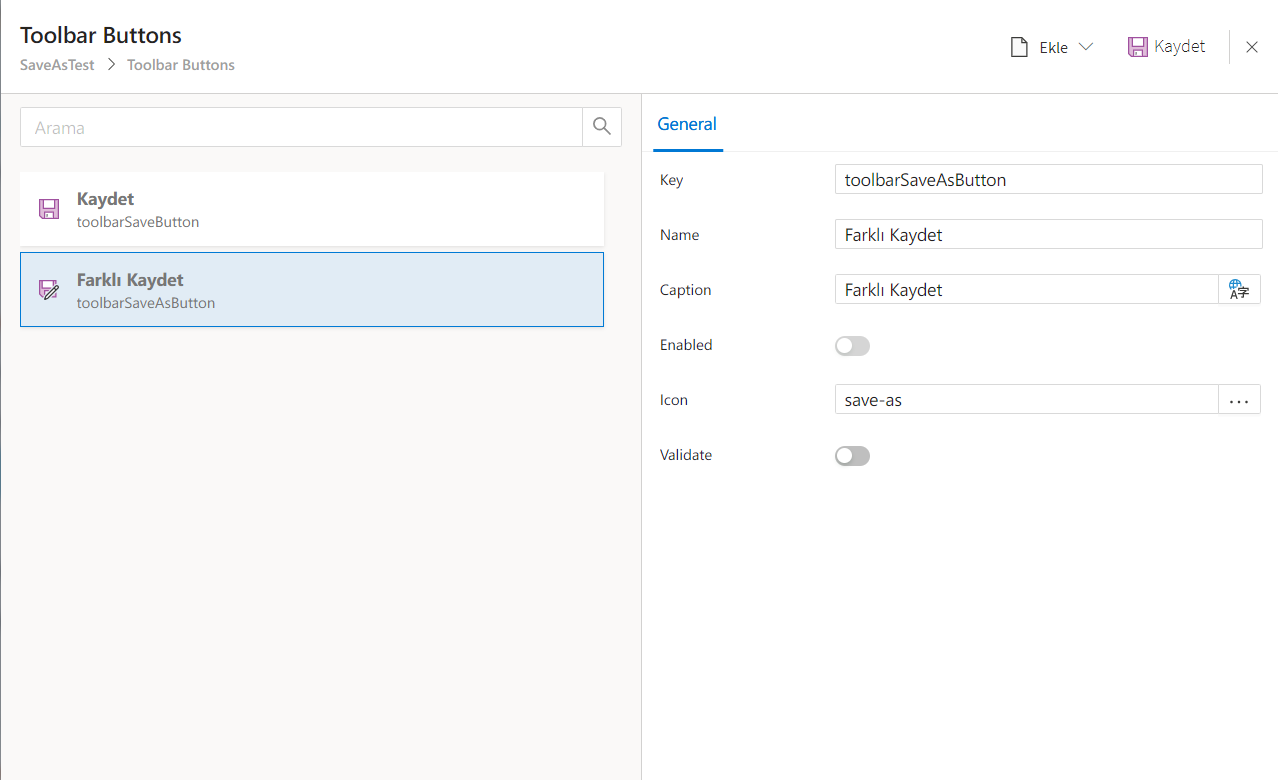Screen dimensions: 1278x780
Task: Expand the Ekle dropdown chevron
Action: 1086,47
